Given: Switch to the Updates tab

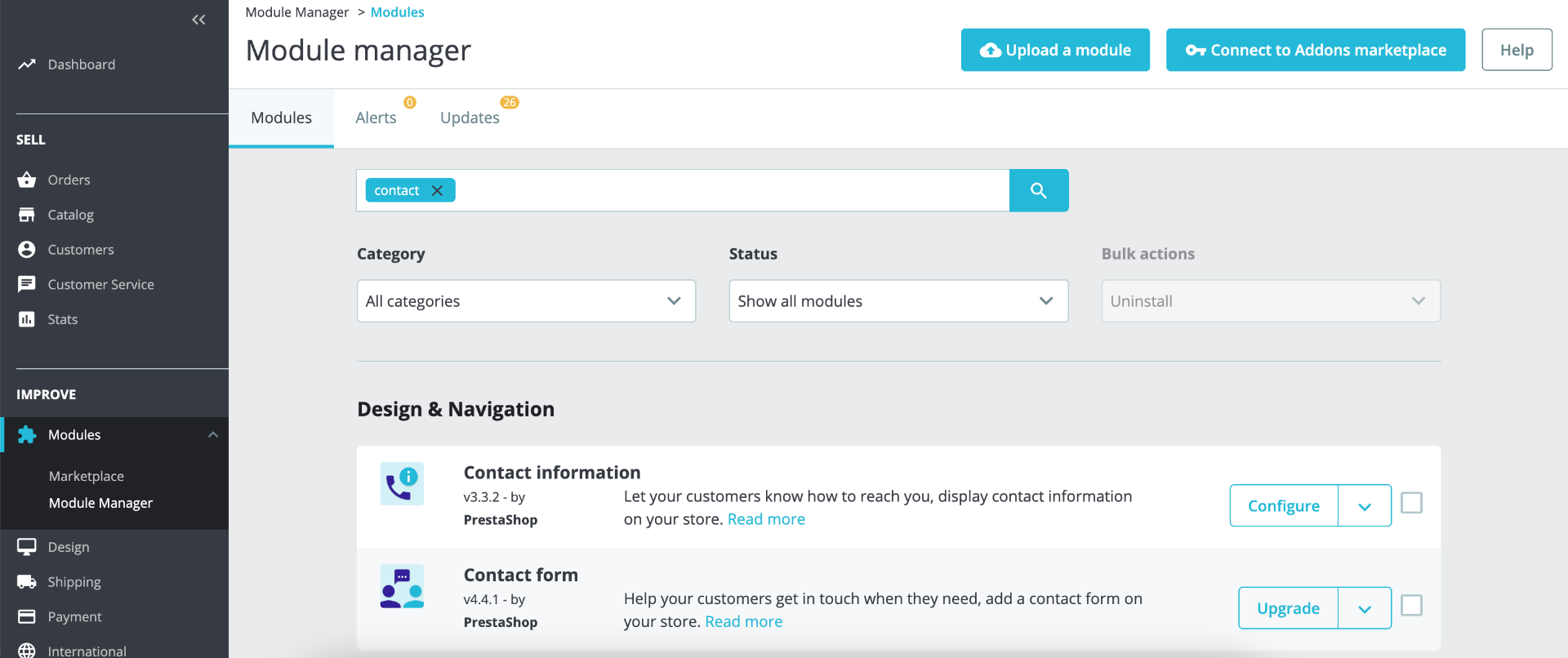Looking at the screenshot, I should coord(470,118).
